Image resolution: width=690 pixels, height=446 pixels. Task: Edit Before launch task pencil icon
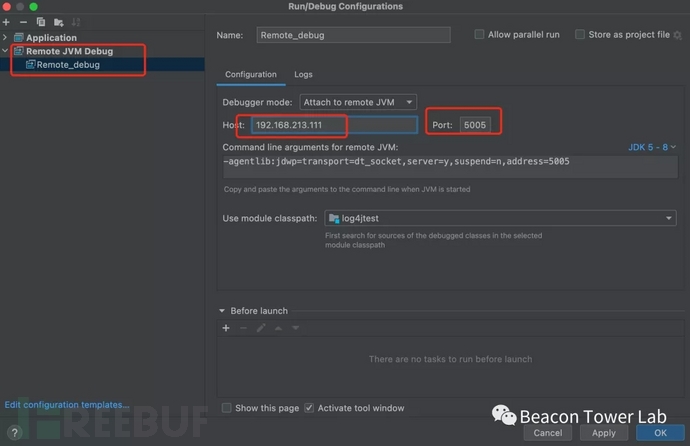261,328
